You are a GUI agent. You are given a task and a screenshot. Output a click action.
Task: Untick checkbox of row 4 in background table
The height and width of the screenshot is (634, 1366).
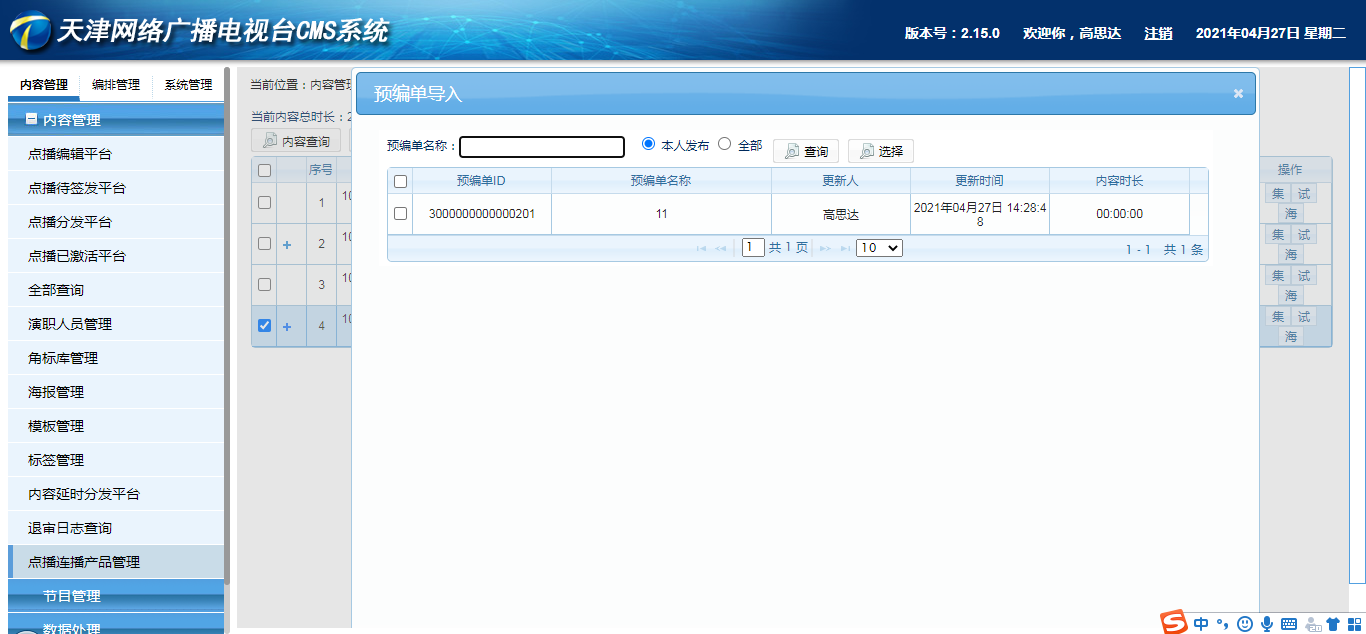[x=264, y=325]
